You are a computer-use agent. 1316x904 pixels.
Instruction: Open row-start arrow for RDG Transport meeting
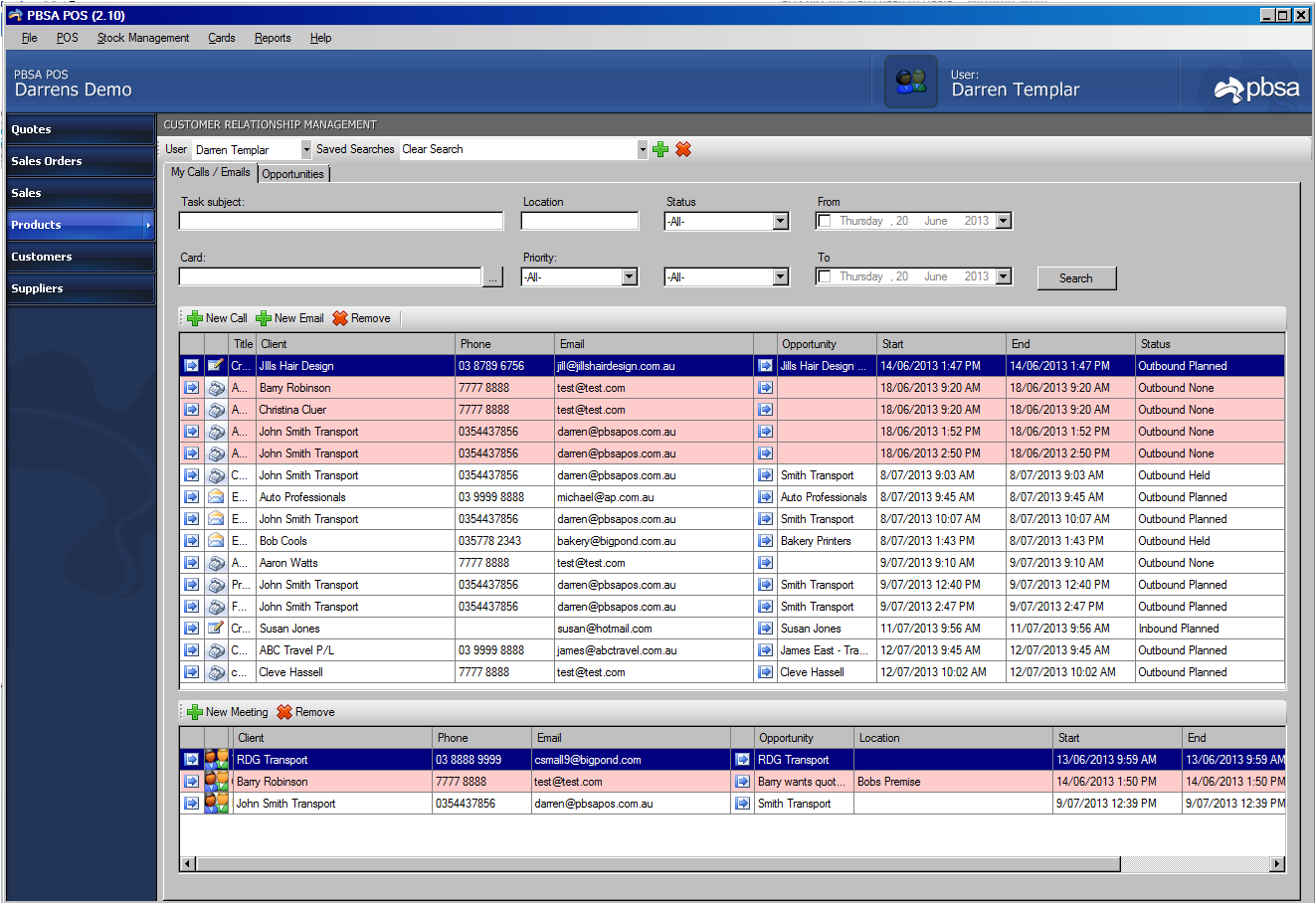(191, 760)
